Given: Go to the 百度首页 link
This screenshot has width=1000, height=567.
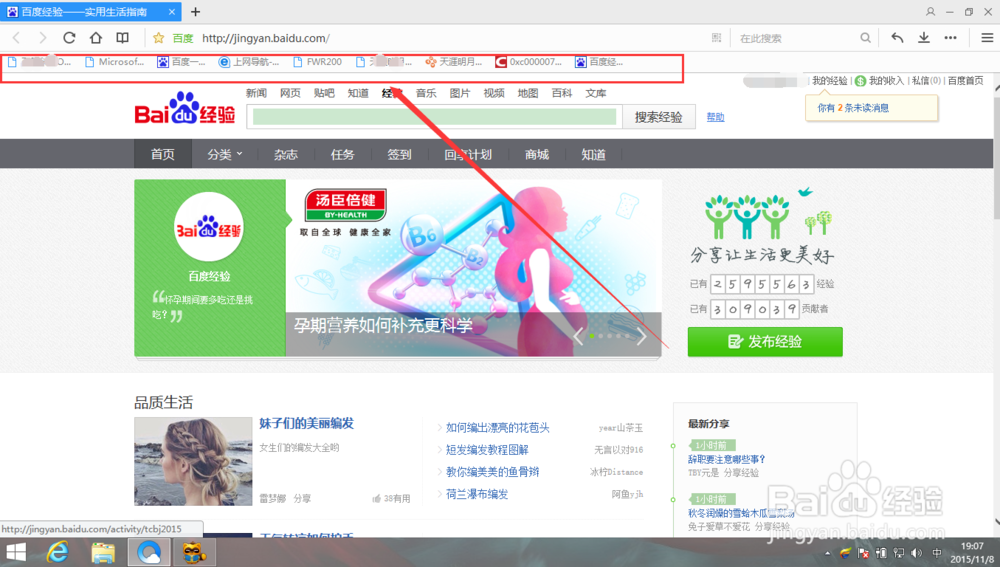Looking at the screenshot, I should click(966, 80).
